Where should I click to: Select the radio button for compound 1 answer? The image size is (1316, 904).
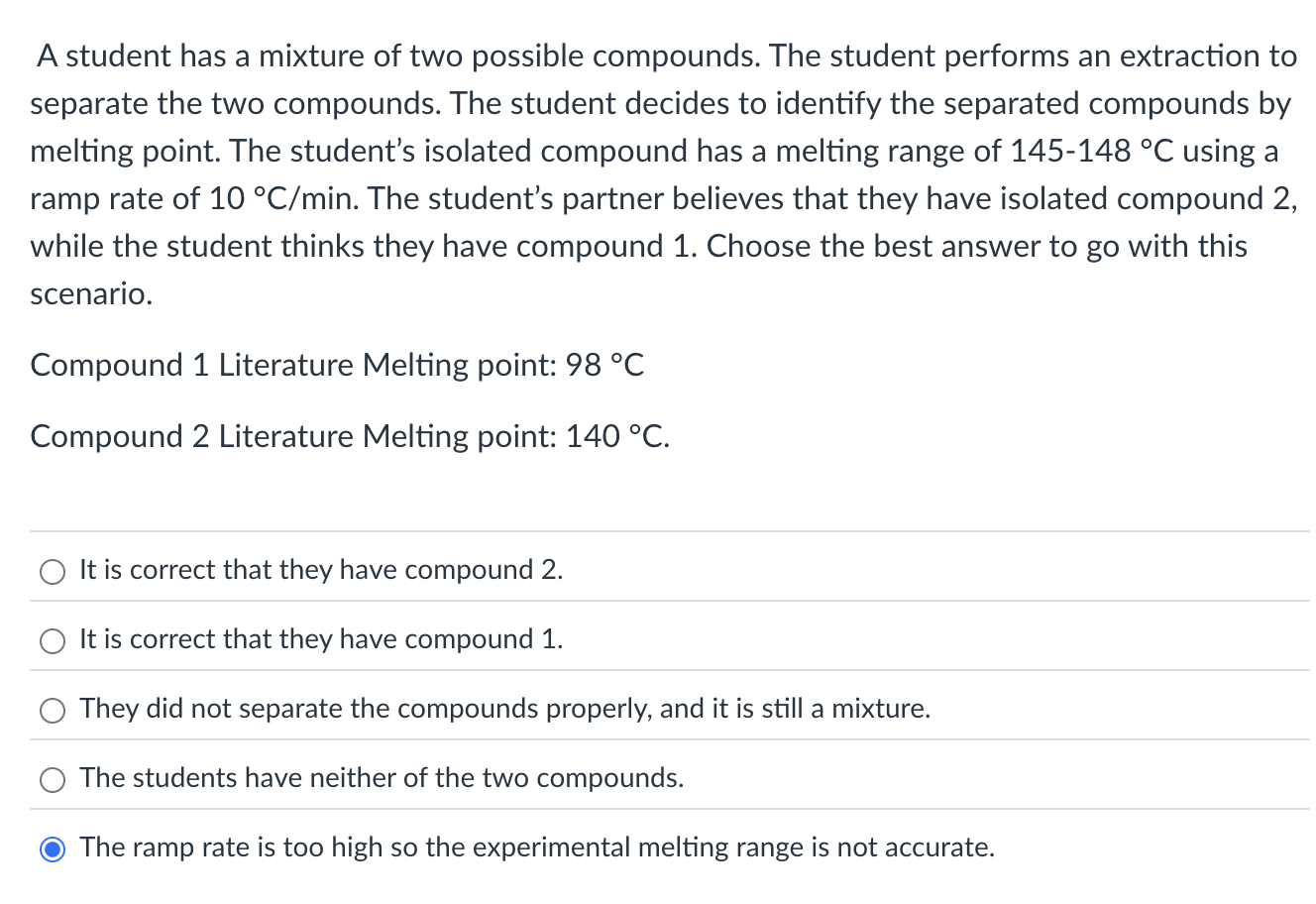pyautogui.click(x=53, y=640)
